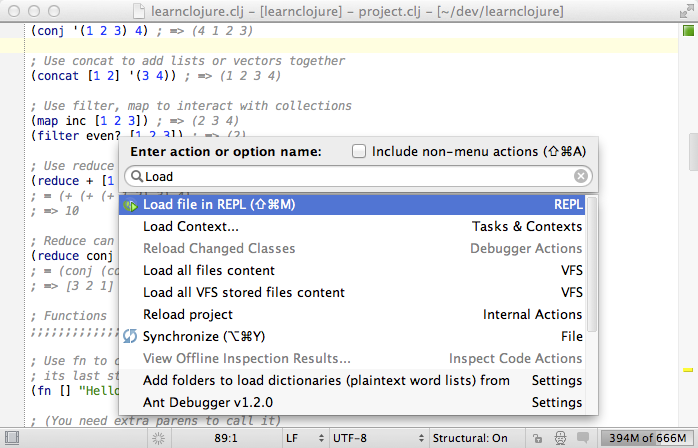698x448 pixels.
Task: Click the 'Inspect Code Actions' group label
Action: tap(515, 358)
